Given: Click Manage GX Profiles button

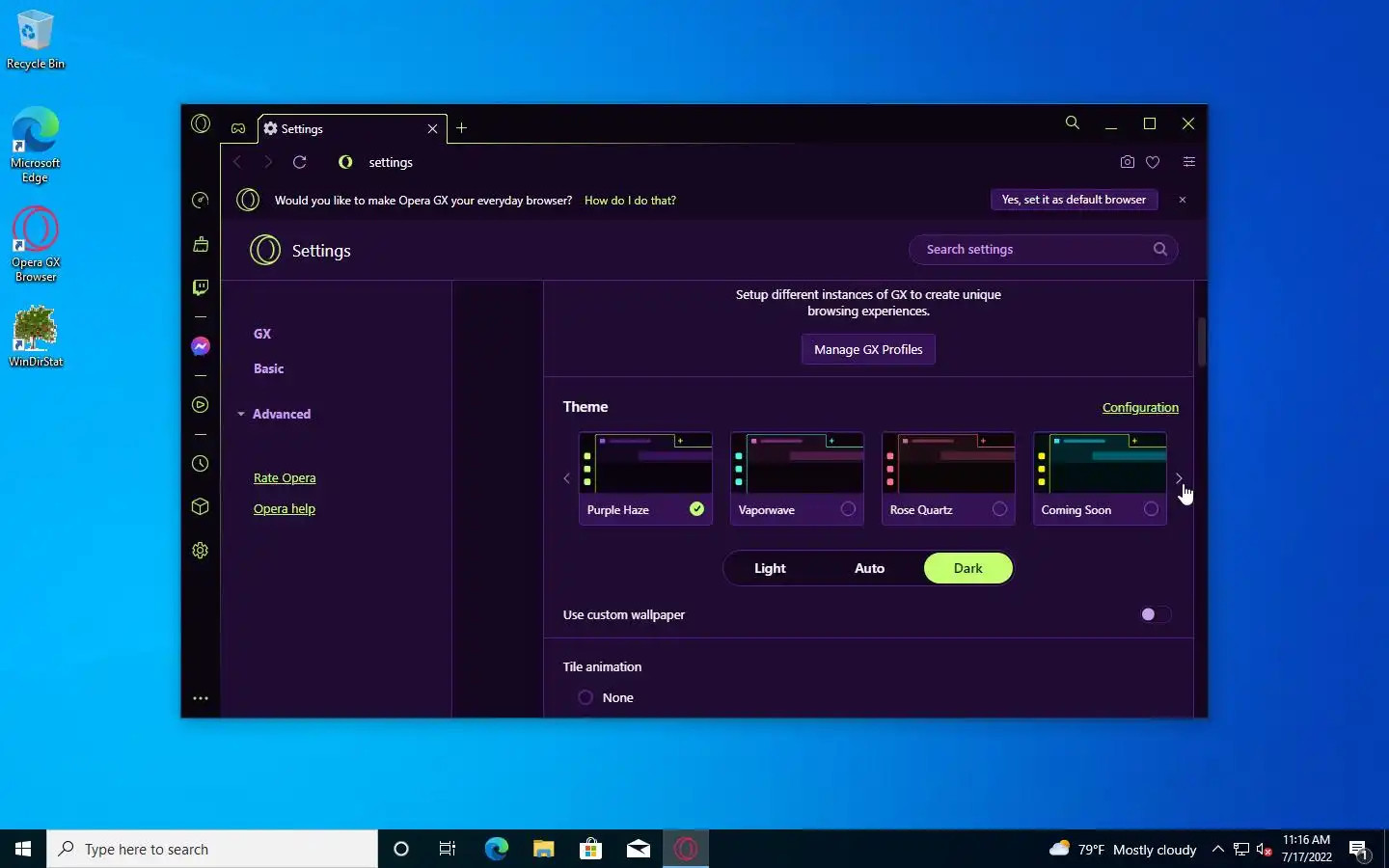Looking at the screenshot, I should tap(868, 349).
